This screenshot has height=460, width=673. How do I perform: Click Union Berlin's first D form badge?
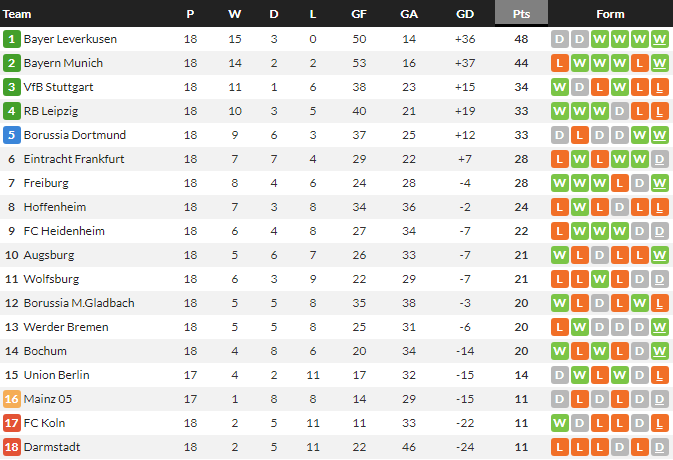(559, 375)
